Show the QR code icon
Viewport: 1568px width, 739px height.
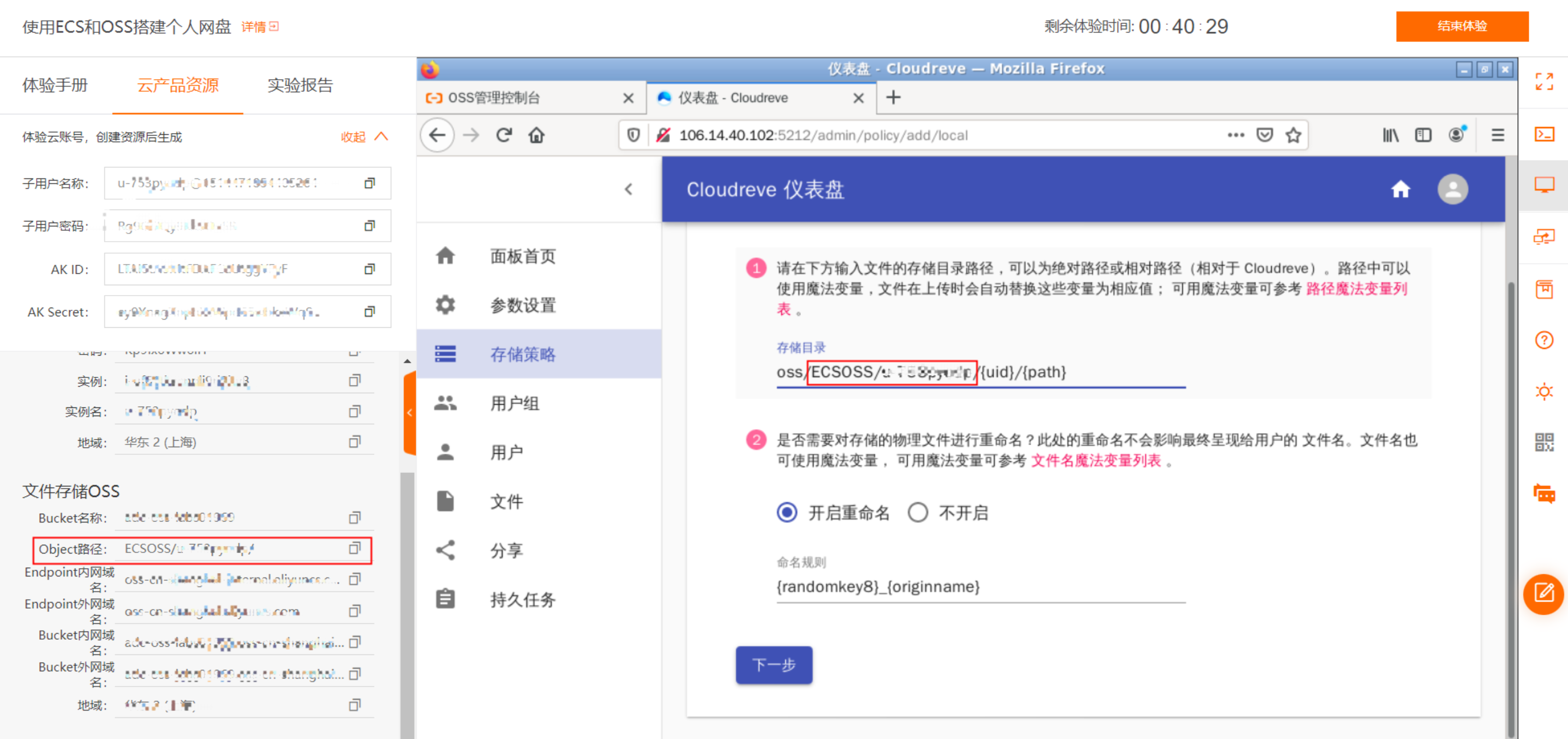point(1543,442)
